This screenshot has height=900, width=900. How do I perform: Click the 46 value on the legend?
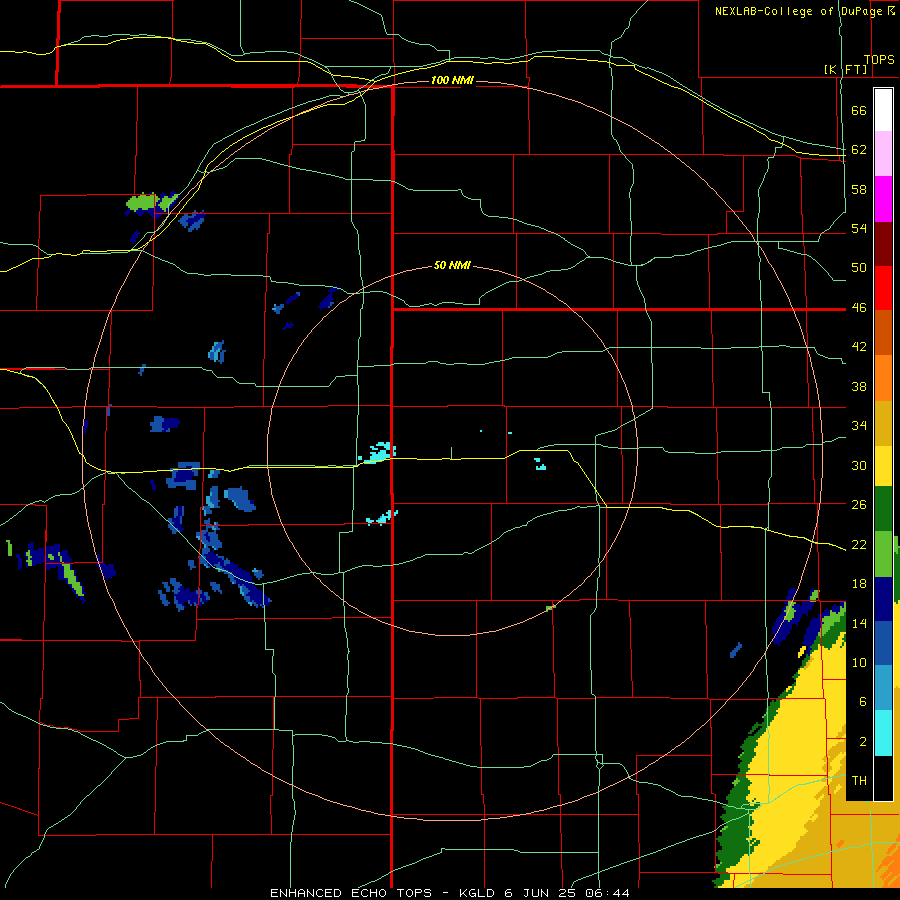click(859, 308)
